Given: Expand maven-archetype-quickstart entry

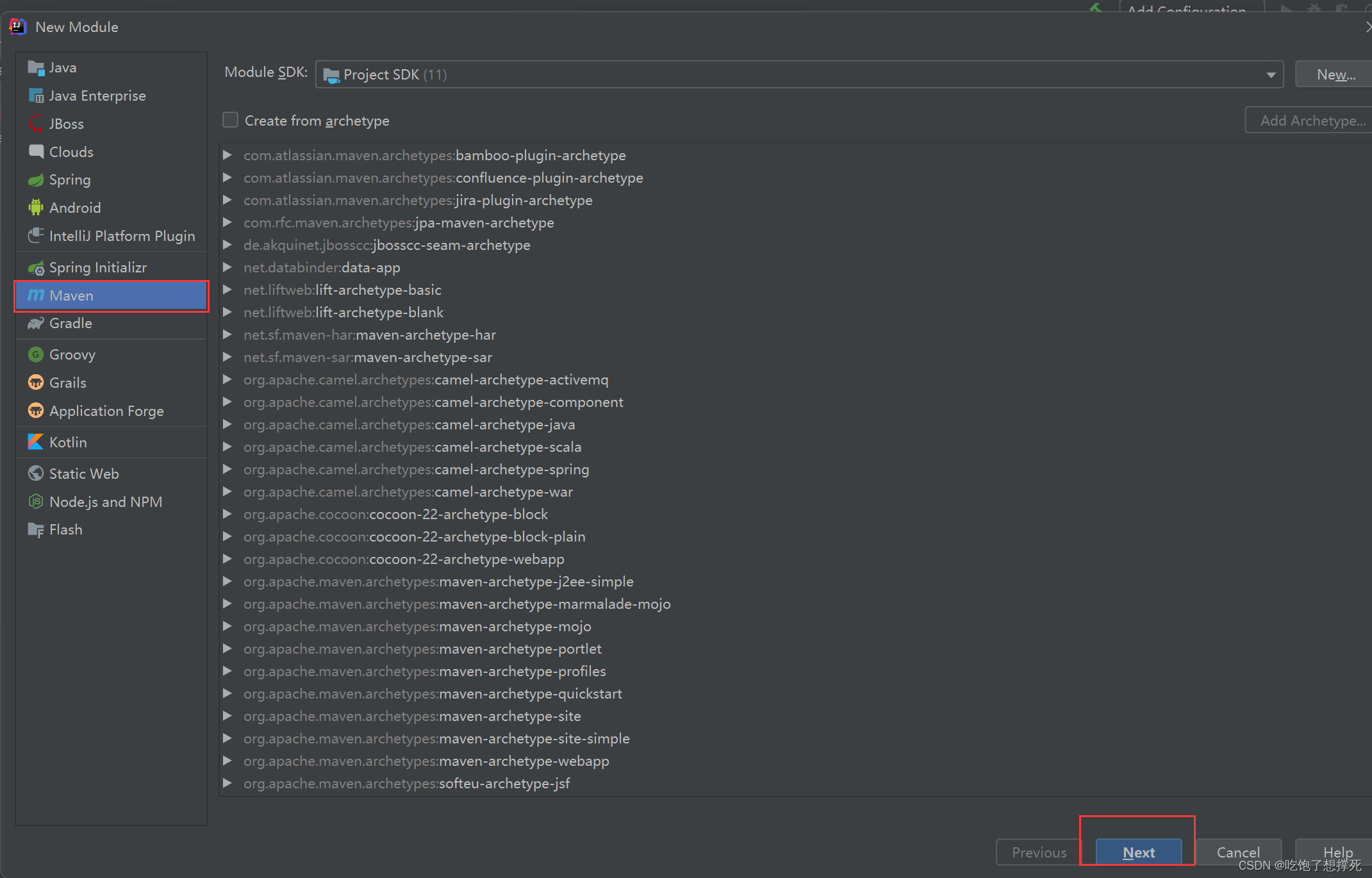Looking at the screenshot, I should pos(227,693).
